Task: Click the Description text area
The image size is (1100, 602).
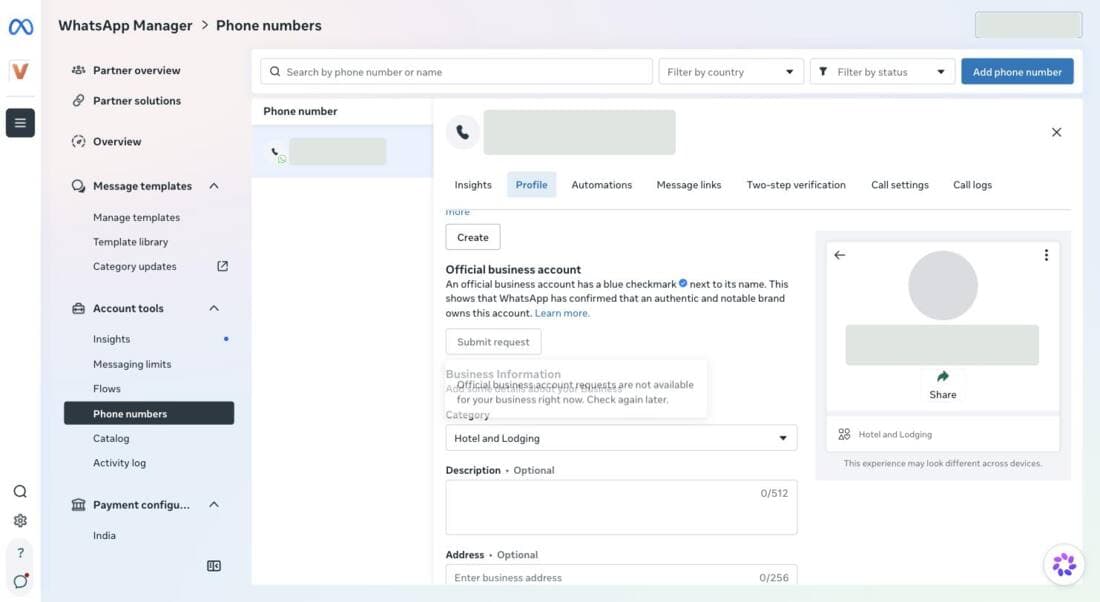Action: [x=621, y=507]
